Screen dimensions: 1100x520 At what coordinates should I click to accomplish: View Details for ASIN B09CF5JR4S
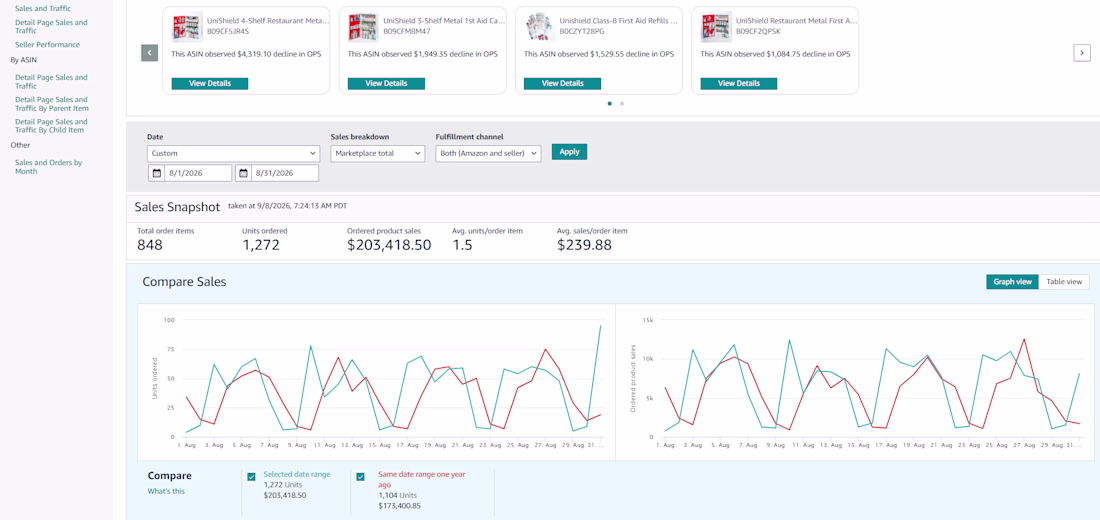210,84
